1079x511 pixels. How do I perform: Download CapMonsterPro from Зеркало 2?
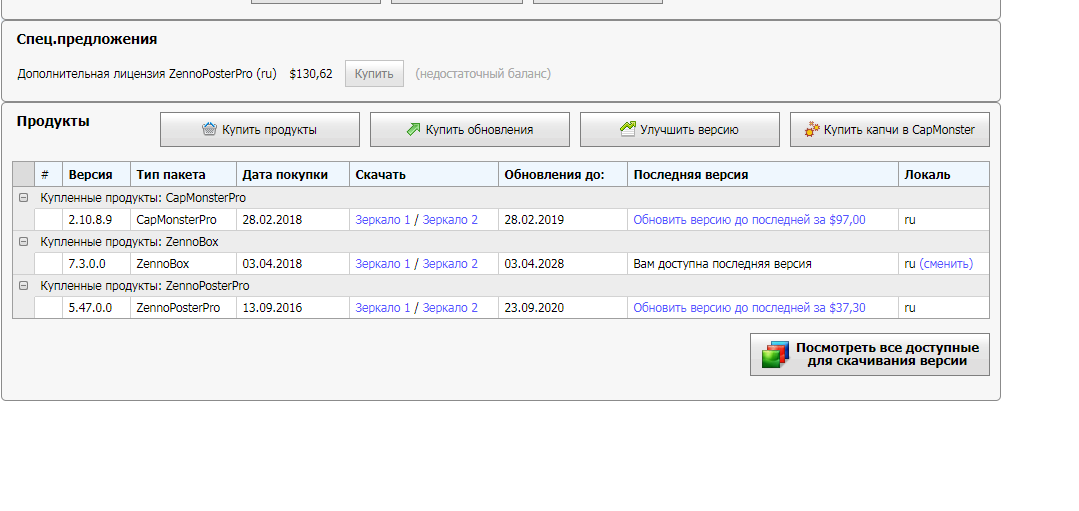pos(450,220)
